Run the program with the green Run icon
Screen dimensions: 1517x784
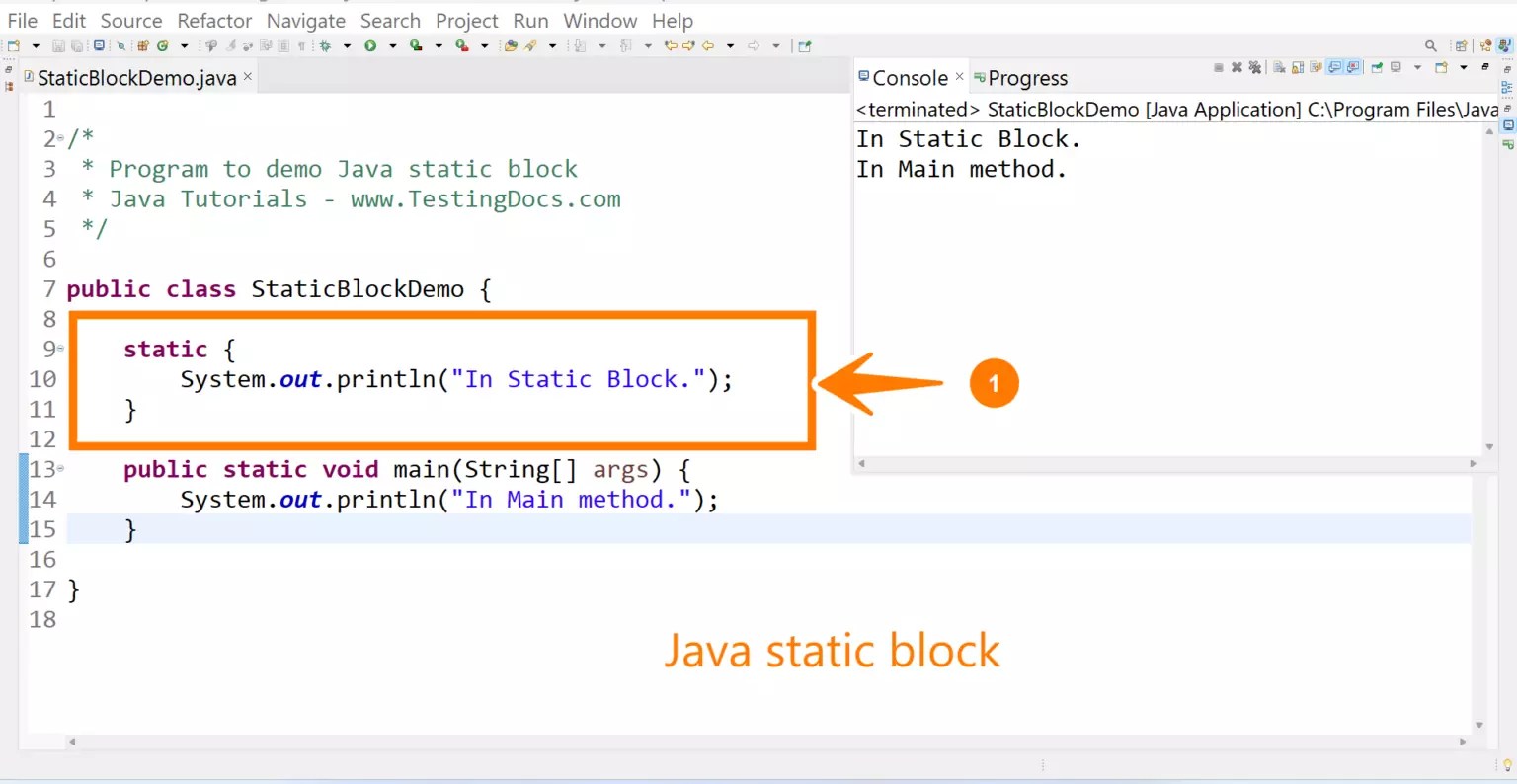(x=370, y=45)
